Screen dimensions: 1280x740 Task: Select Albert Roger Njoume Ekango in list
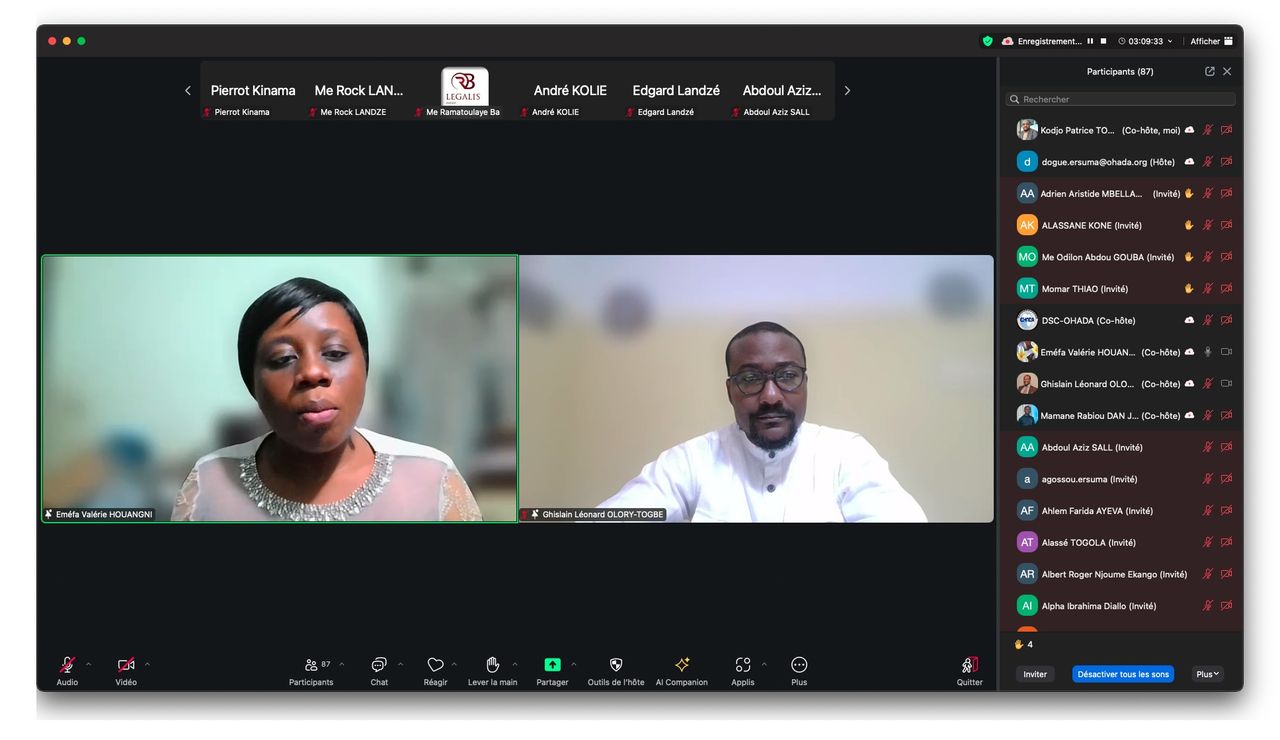point(1121,574)
